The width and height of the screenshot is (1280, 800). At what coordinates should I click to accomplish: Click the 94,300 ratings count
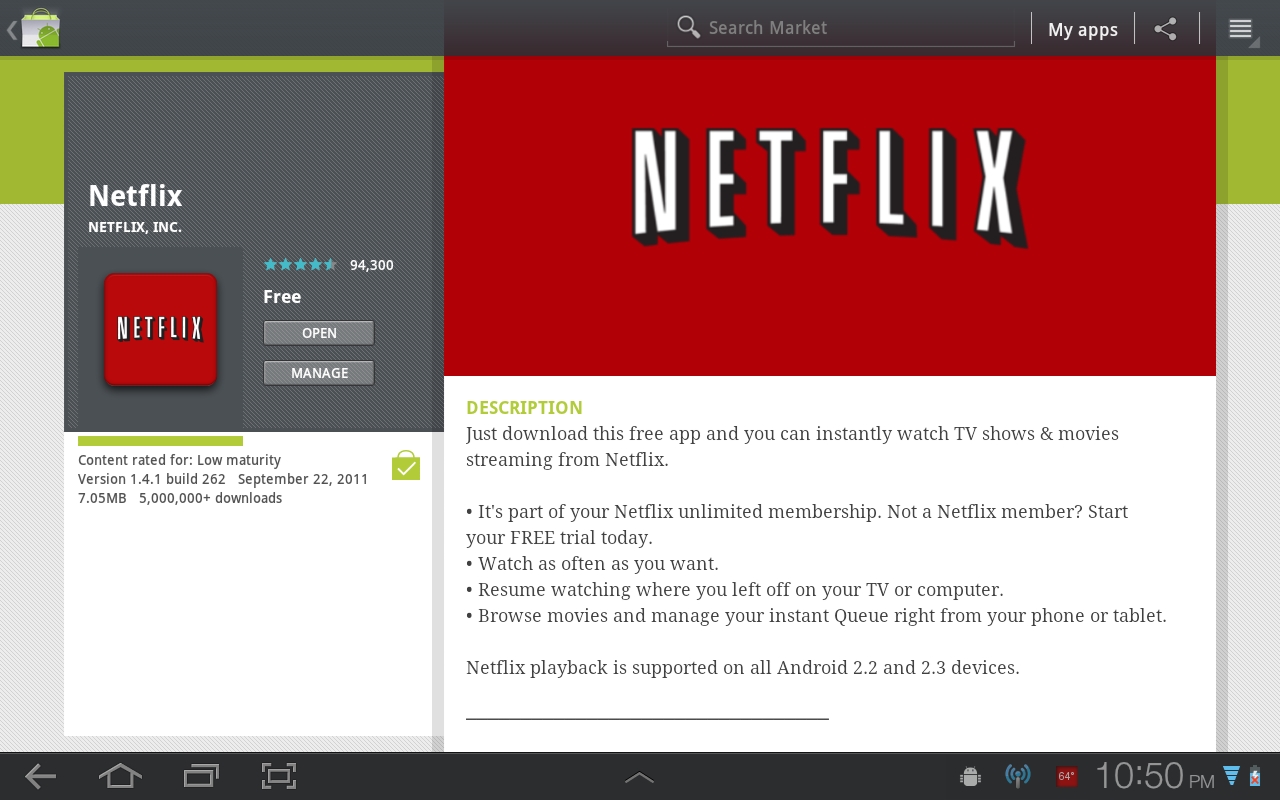point(372,265)
